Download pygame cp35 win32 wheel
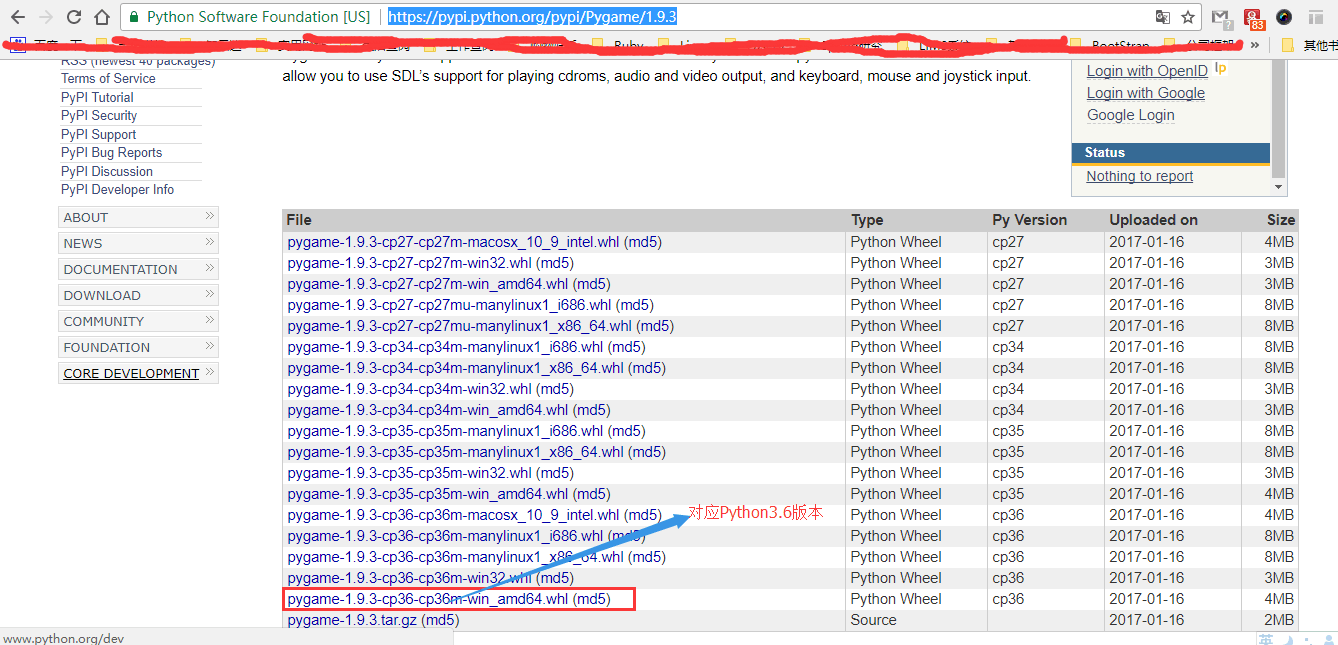 pyautogui.click(x=409, y=473)
